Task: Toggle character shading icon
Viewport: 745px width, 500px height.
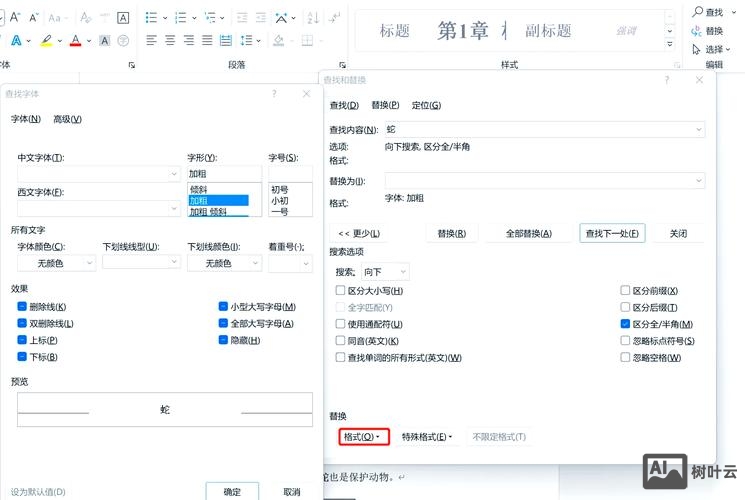Action: click(x=105, y=41)
